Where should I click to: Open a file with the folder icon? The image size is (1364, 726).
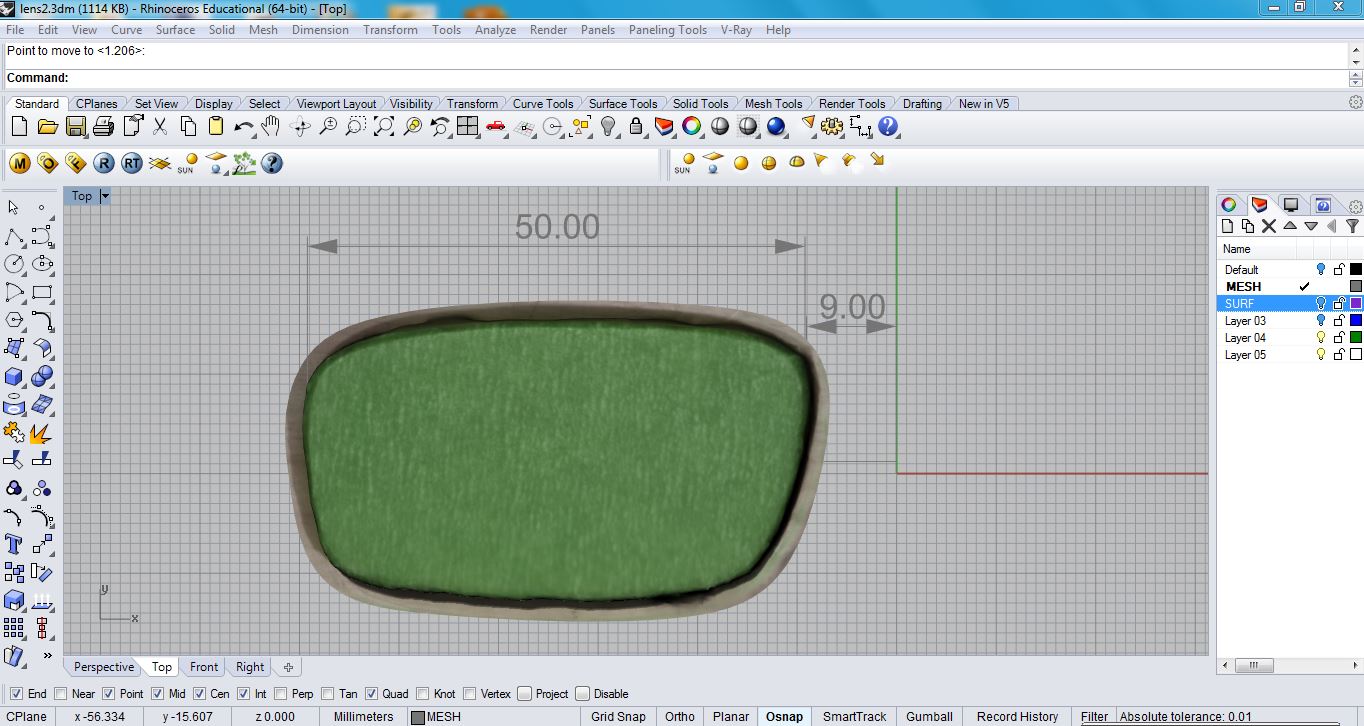pos(47,127)
